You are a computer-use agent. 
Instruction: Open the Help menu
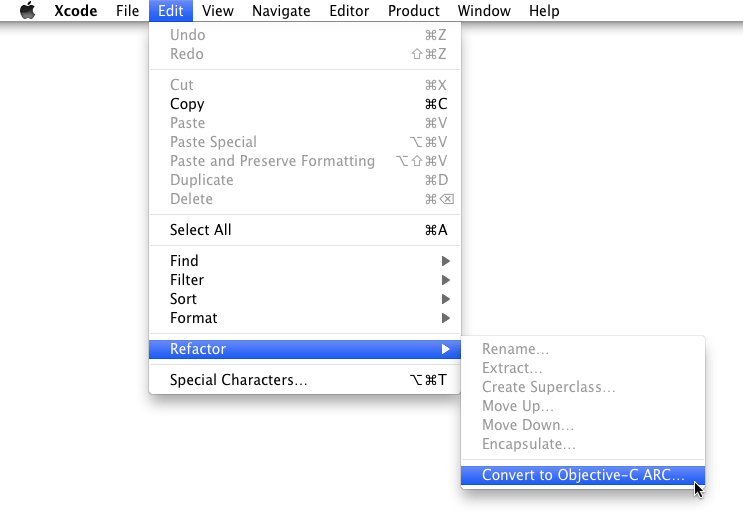coord(544,11)
